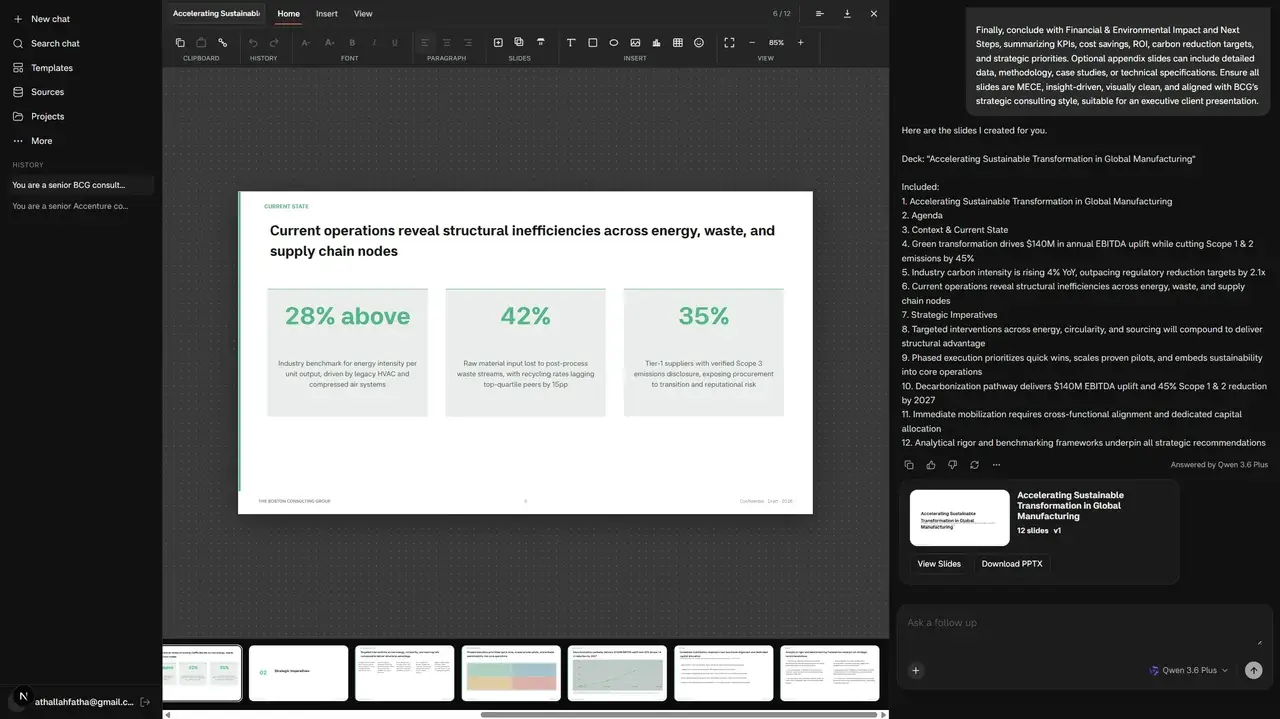Insert a table from toolbar
Viewport: 1280px width, 719px height.
coord(678,43)
